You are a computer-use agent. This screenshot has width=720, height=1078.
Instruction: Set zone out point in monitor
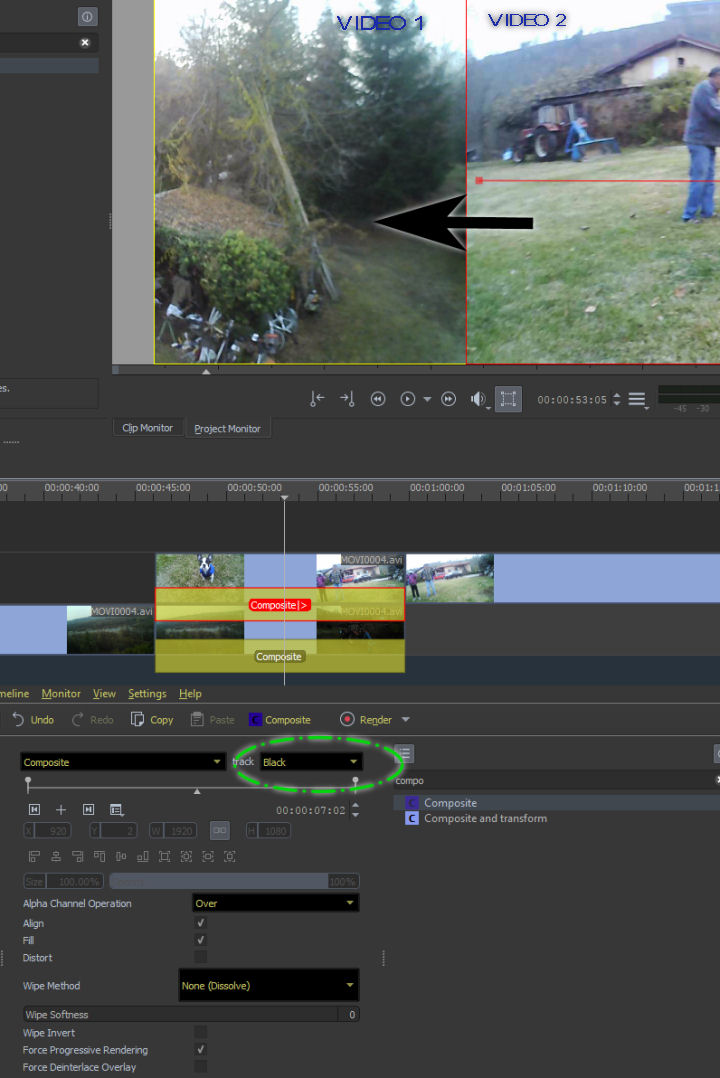click(x=347, y=399)
